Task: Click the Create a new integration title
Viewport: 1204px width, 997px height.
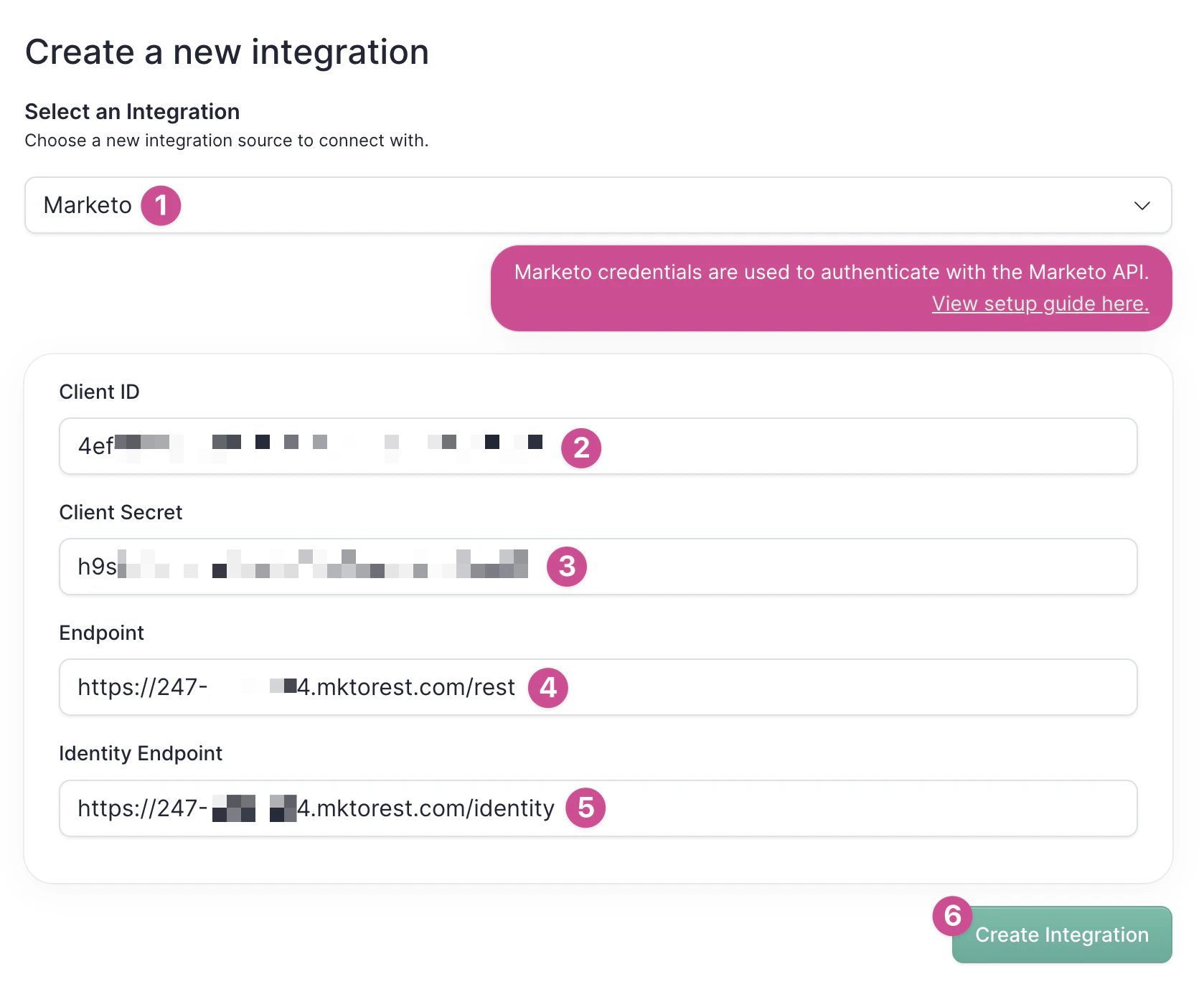Action: pyautogui.click(x=227, y=51)
